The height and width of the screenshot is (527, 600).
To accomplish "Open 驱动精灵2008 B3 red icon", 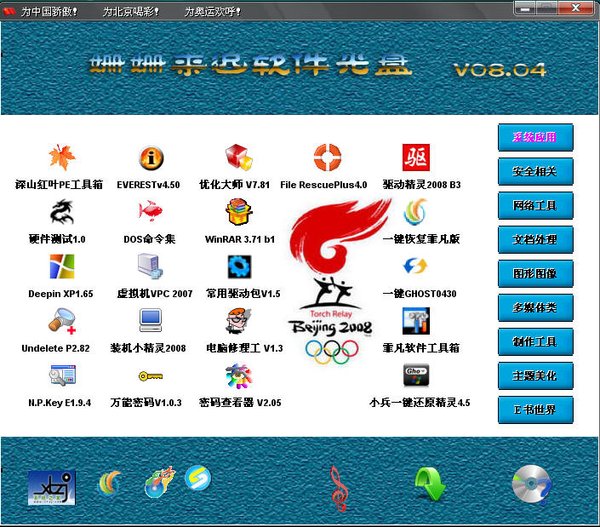I will coord(416,157).
